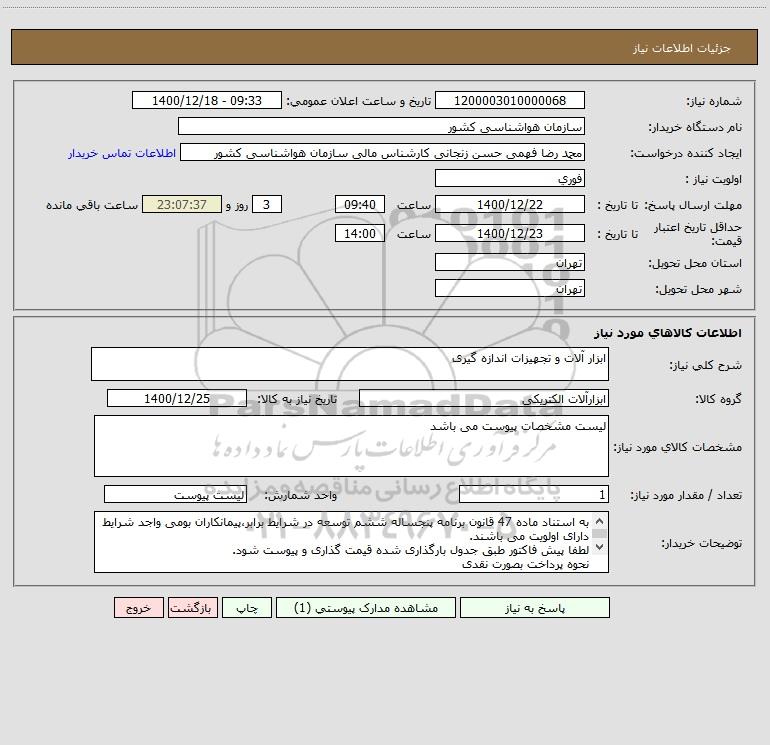Click the چاپ print button
The image size is (770, 745).
click(x=247, y=608)
